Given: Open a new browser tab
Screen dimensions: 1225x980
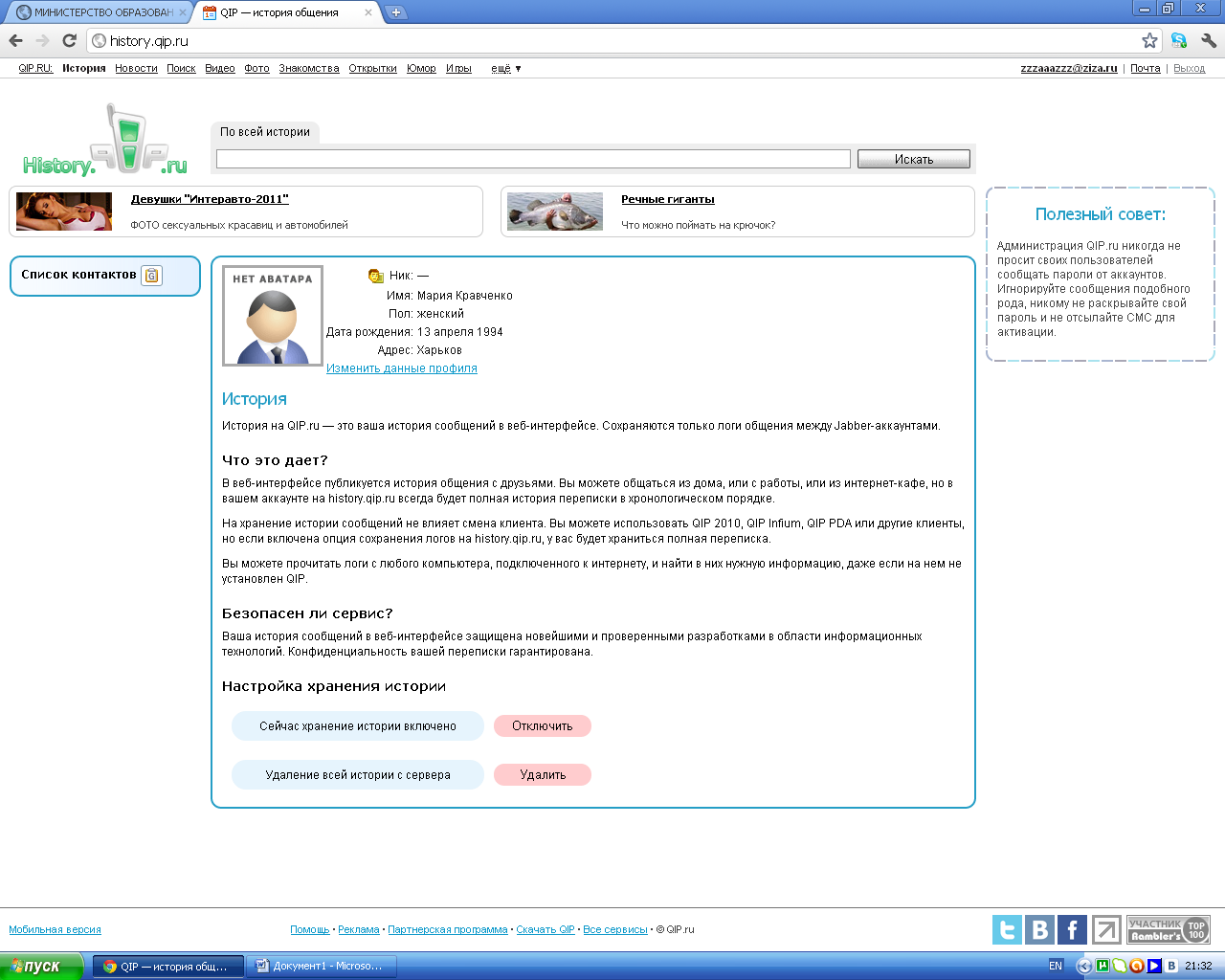Looking at the screenshot, I should (396, 12).
